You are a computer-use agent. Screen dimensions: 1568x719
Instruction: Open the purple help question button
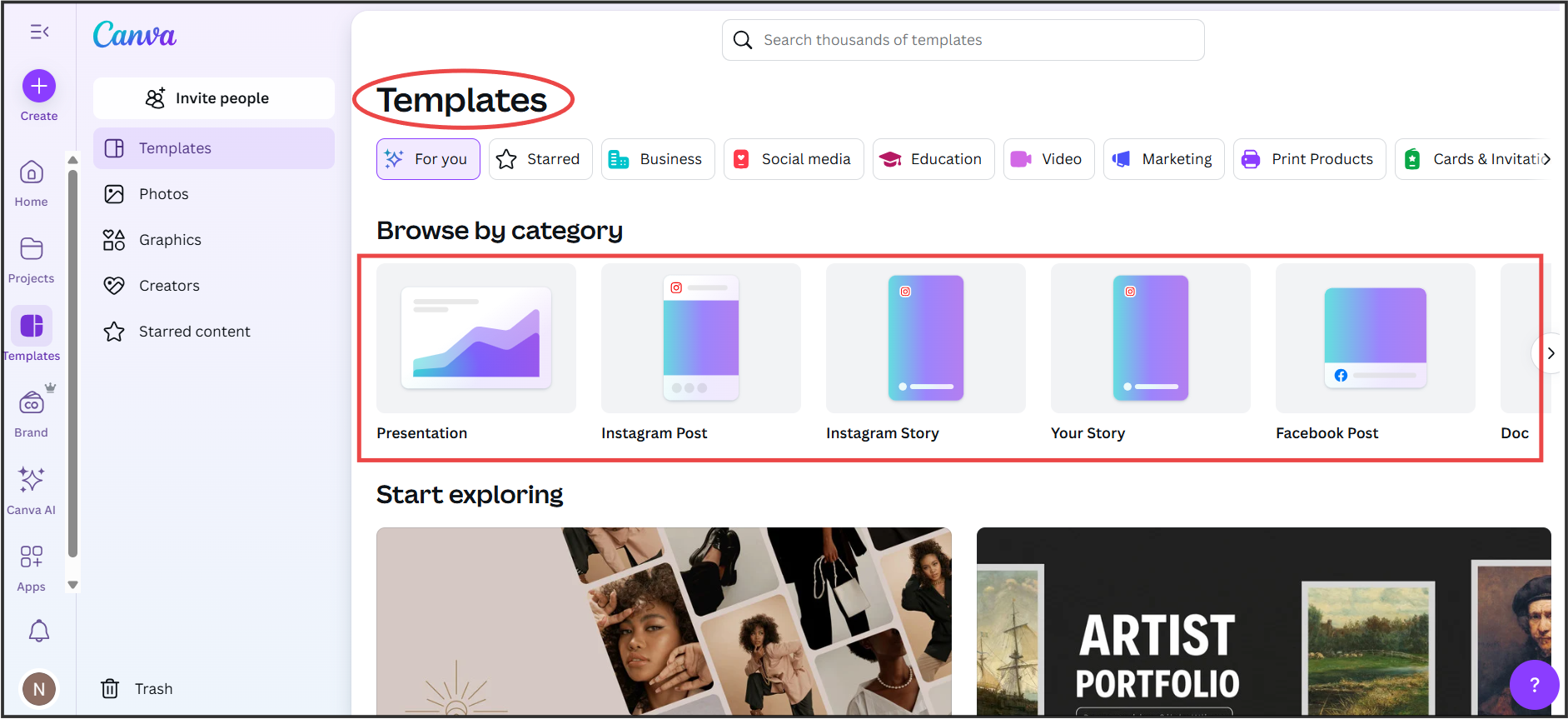1534,685
